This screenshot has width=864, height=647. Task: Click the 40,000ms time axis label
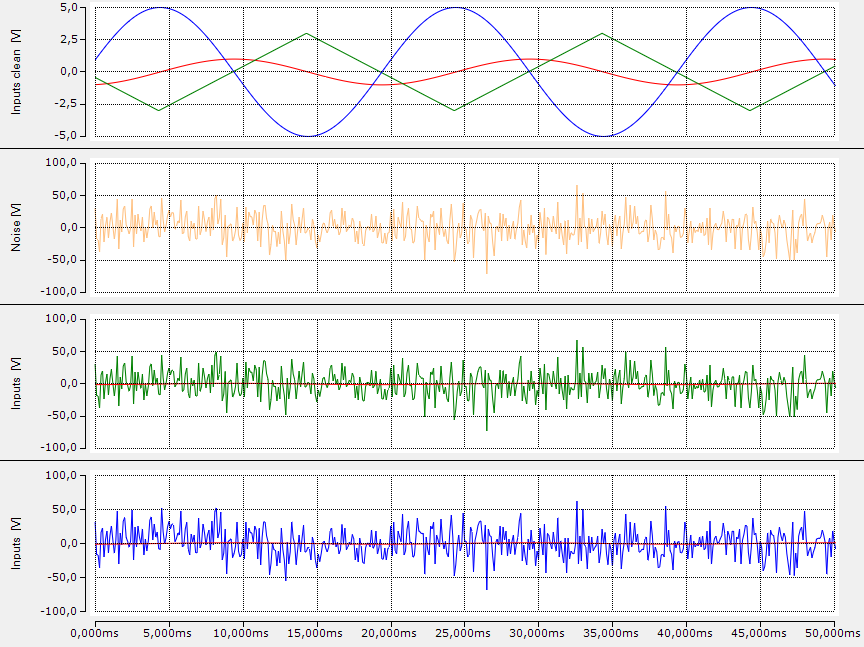pyautogui.click(x=684, y=633)
